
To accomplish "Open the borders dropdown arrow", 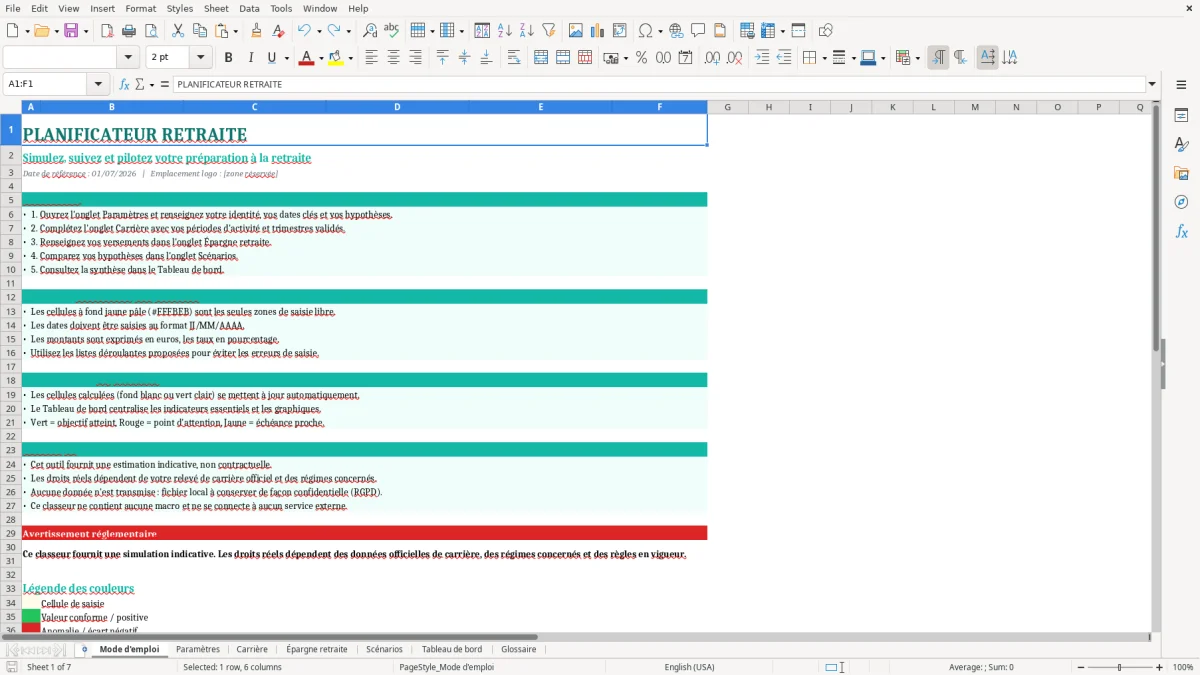I will click(824, 58).
